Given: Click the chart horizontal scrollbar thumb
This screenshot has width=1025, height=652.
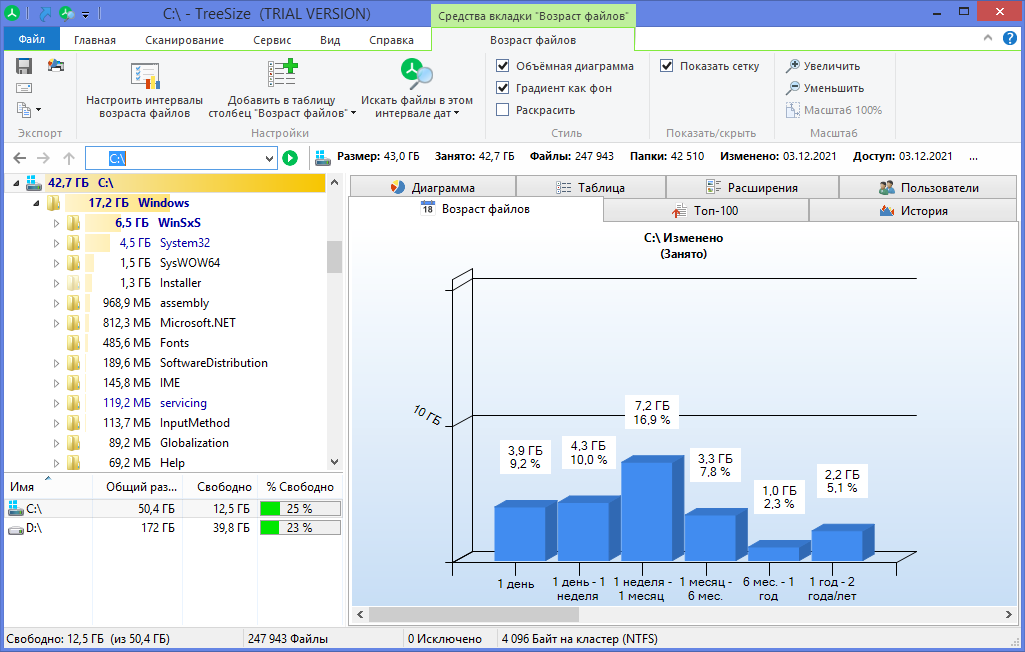Looking at the screenshot, I should pos(474,615).
